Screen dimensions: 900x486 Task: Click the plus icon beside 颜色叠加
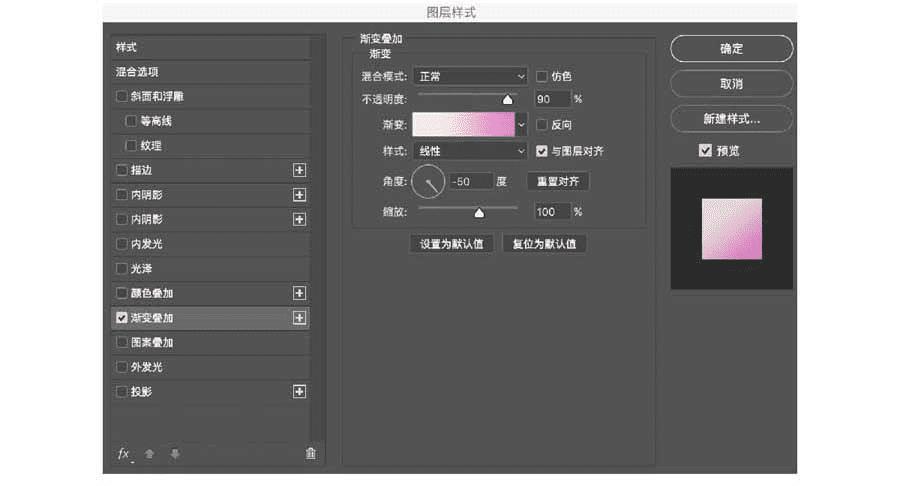[x=299, y=293]
